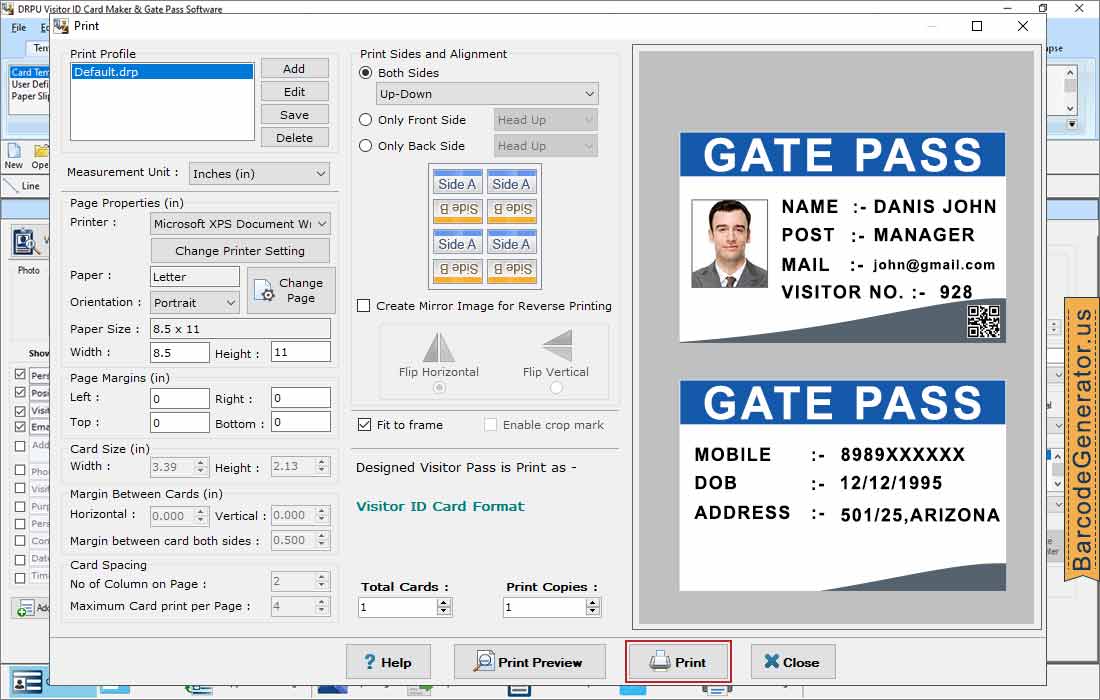Open Orientation Portrait dropdown
Screen dimensions: 1100x700
point(195,303)
